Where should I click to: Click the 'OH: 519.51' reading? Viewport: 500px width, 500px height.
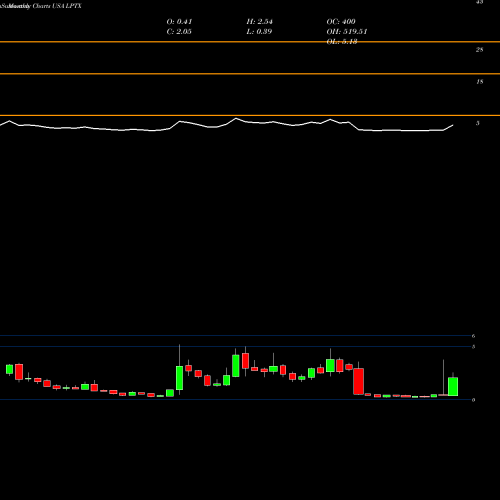(347, 32)
